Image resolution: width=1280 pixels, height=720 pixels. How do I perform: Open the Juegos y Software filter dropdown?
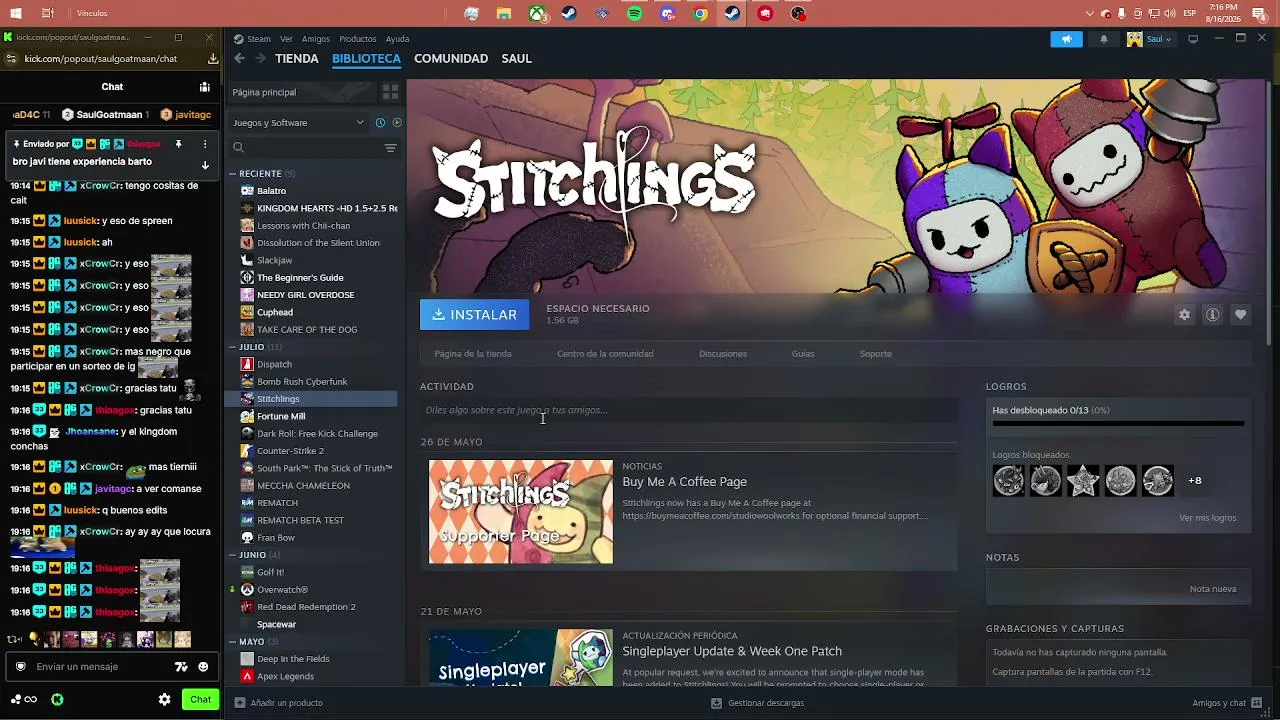coord(298,123)
